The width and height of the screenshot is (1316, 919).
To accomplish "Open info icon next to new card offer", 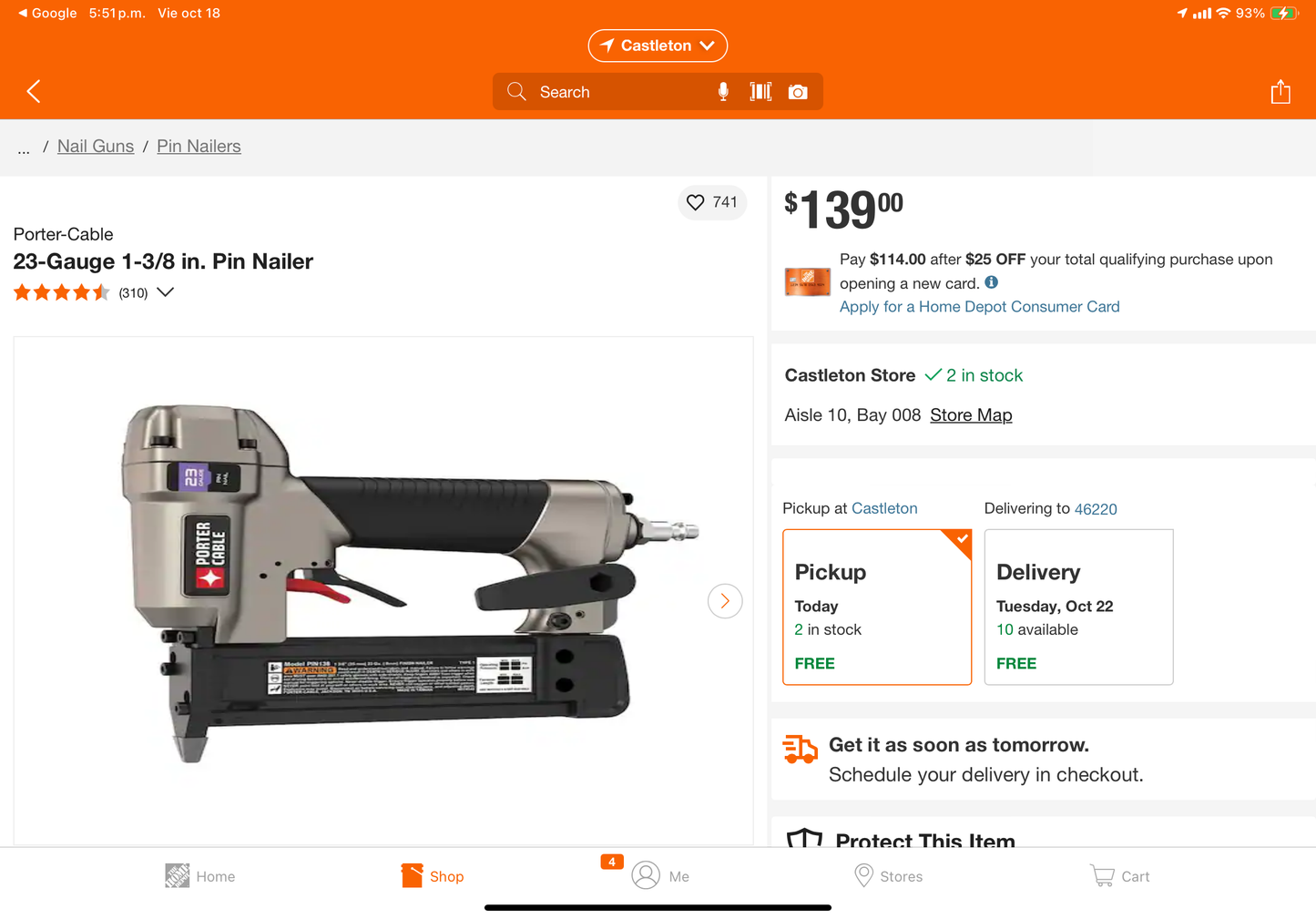I will 992,282.
